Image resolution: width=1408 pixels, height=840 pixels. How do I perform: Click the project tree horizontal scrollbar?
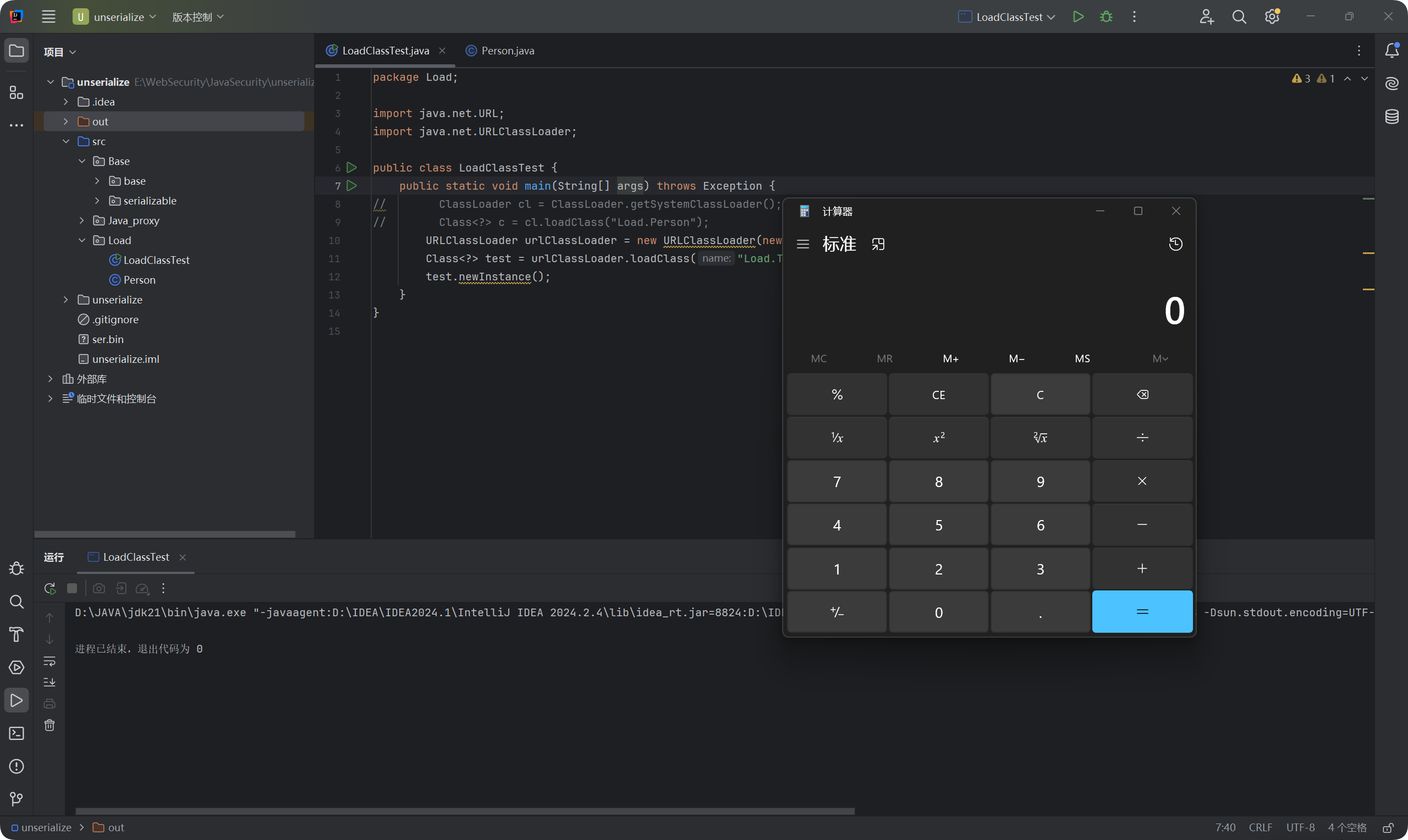click(x=165, y=534)
